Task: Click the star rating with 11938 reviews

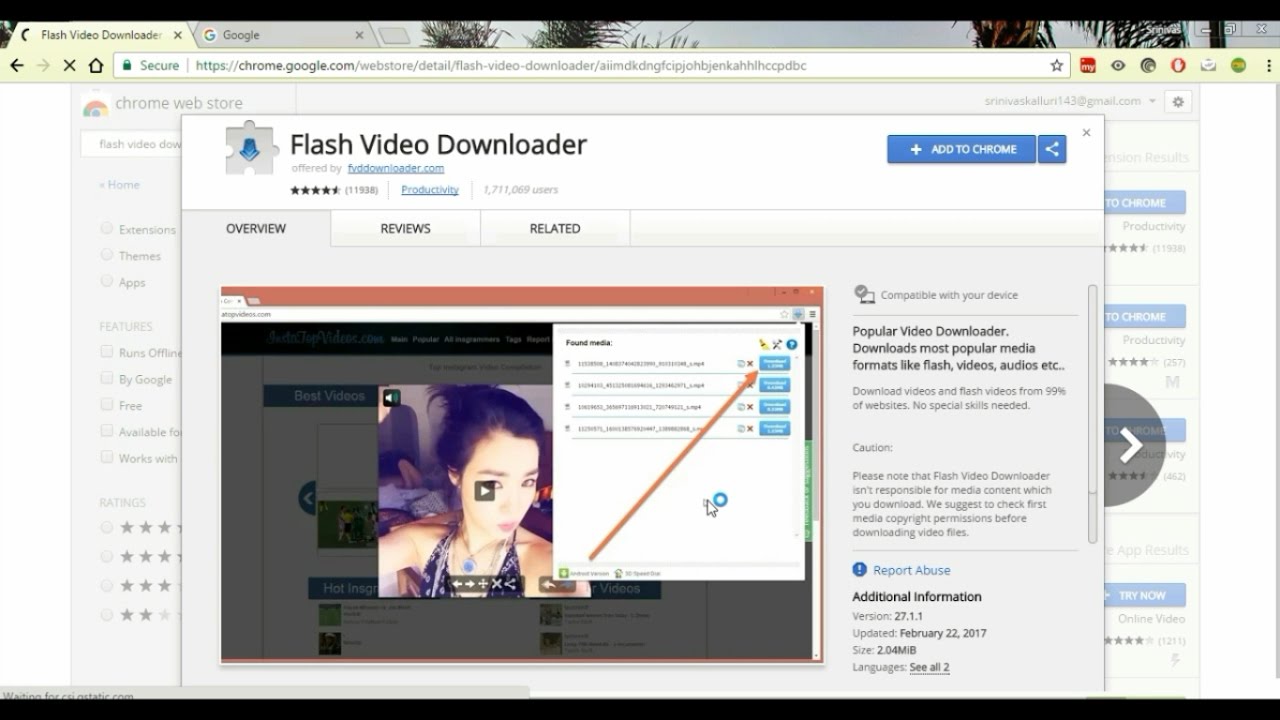Action: (x=334, y=190)
